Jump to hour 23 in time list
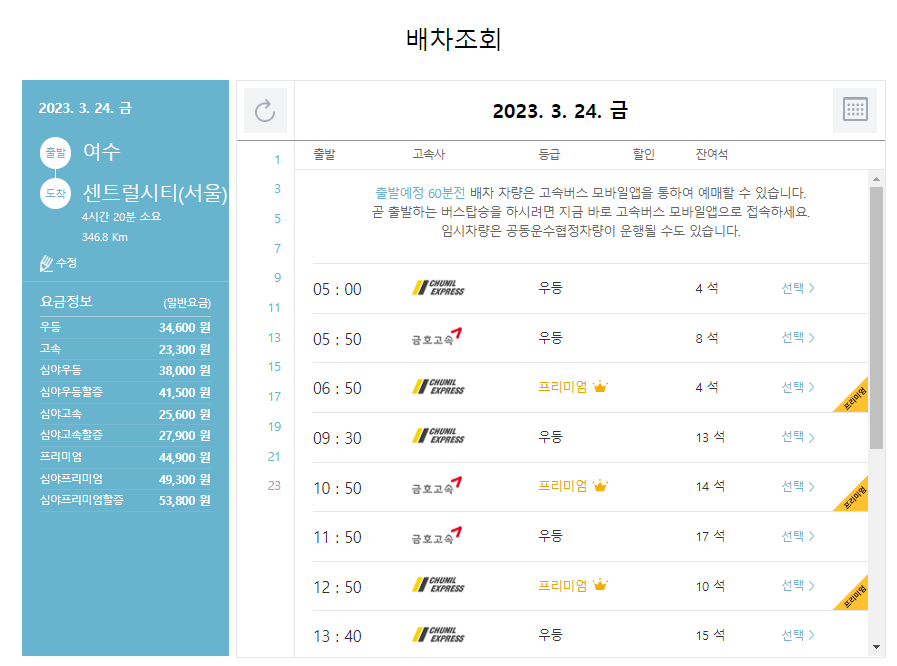 (275, 486)
